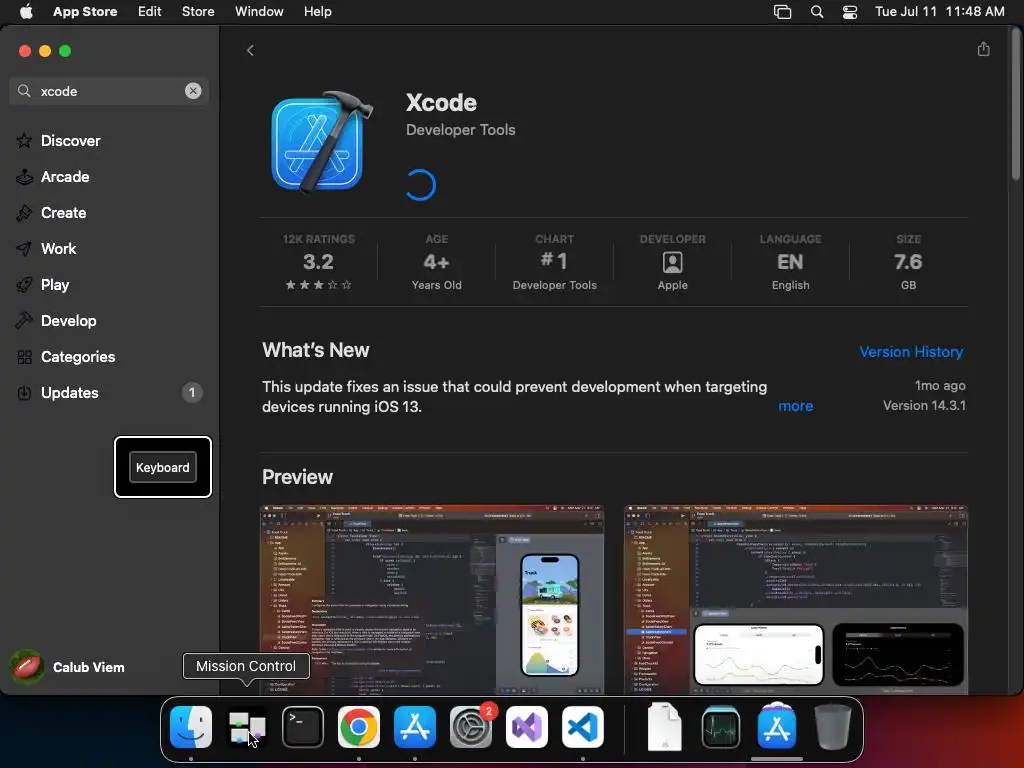Click the #1 Developer Tools chart rank
This screenshot has width=1024, height=768.
554,262
